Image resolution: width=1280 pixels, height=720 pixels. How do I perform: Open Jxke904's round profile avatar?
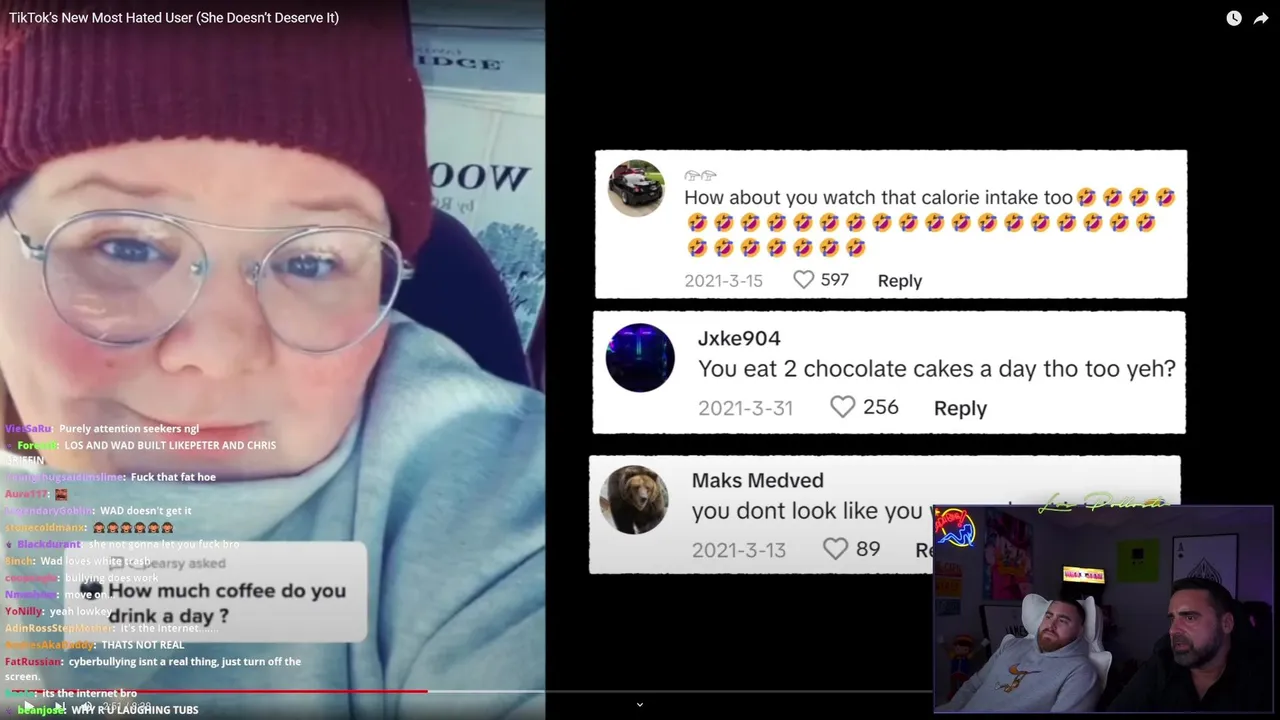[640, 358]
